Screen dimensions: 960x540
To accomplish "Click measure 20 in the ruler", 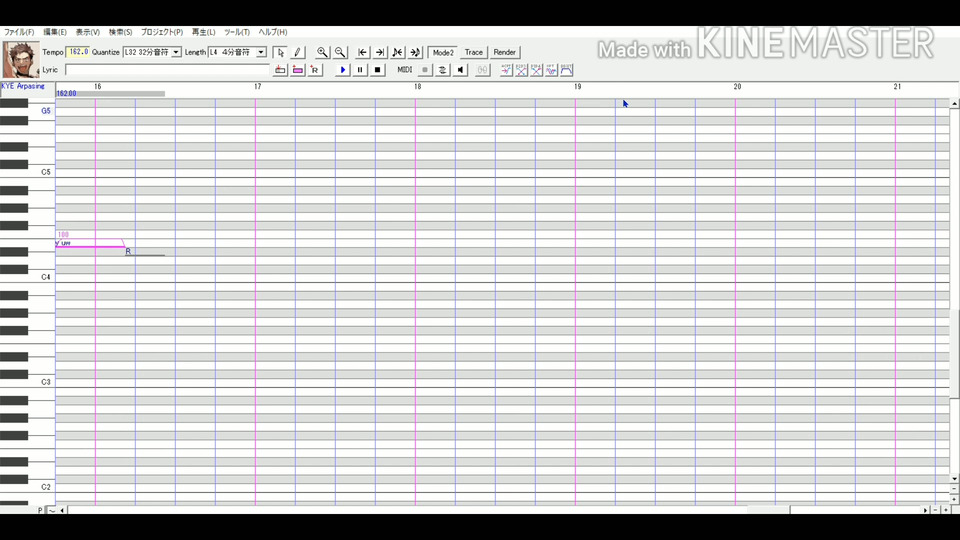I will pyautogui.click(x=737, y=86).
